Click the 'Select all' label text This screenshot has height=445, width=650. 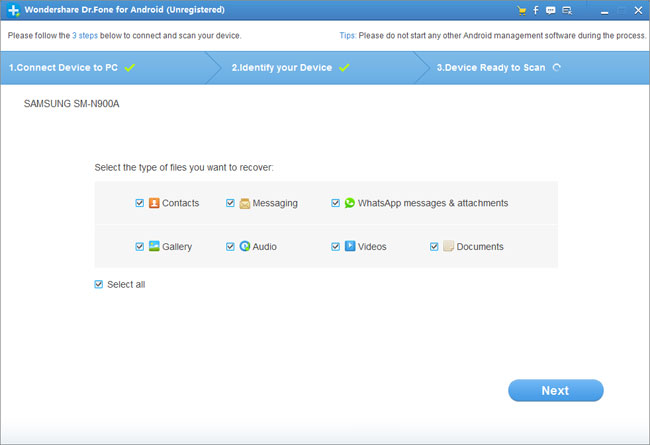tap(126, 284)
